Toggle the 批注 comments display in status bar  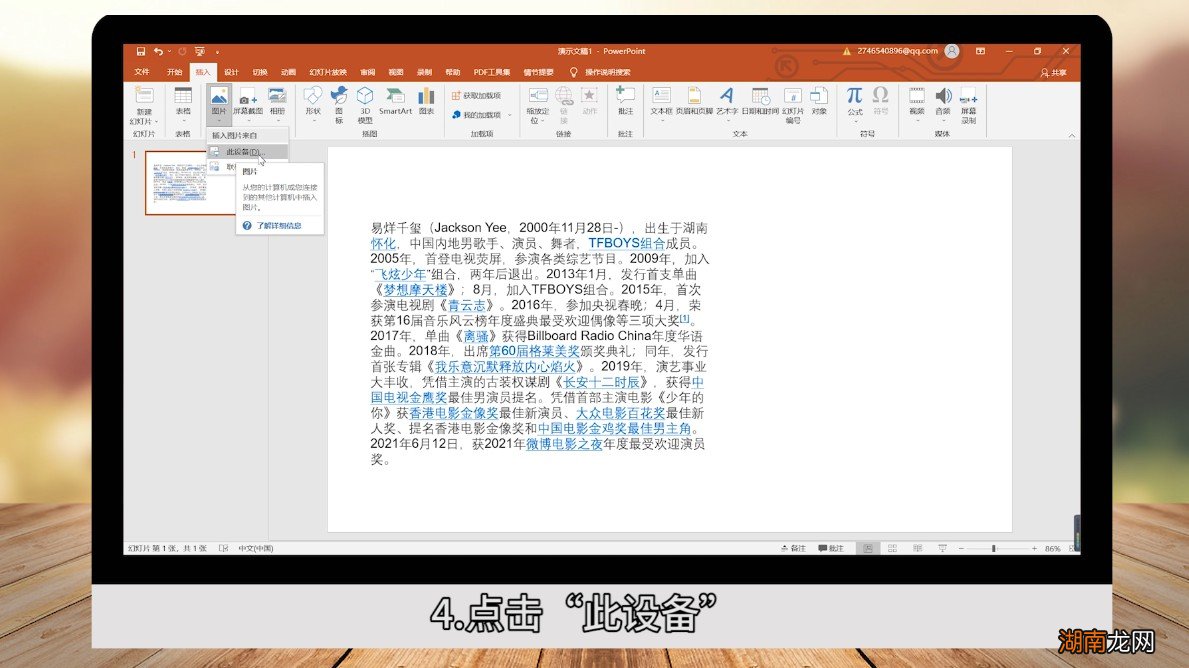[833, 548]
